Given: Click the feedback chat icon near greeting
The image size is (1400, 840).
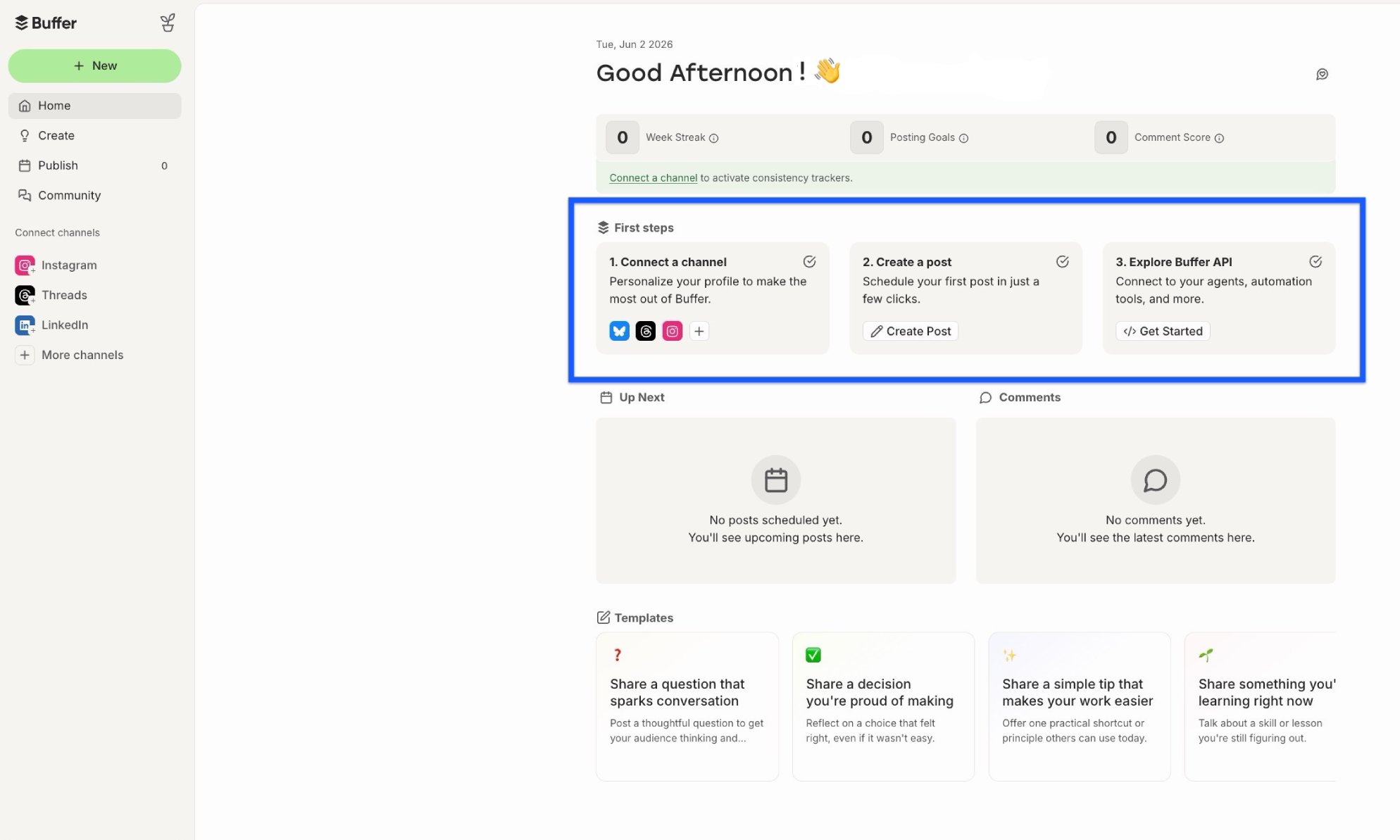Looking at the screenshot, I should coord(1322,74).
